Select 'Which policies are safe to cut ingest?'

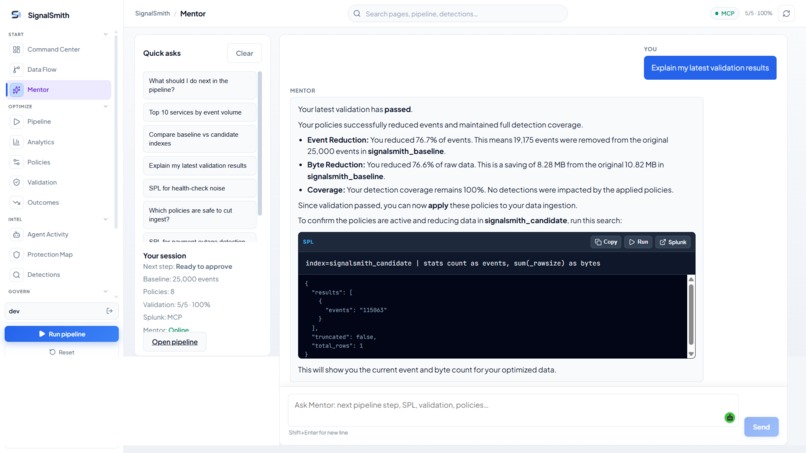point(199,215)
